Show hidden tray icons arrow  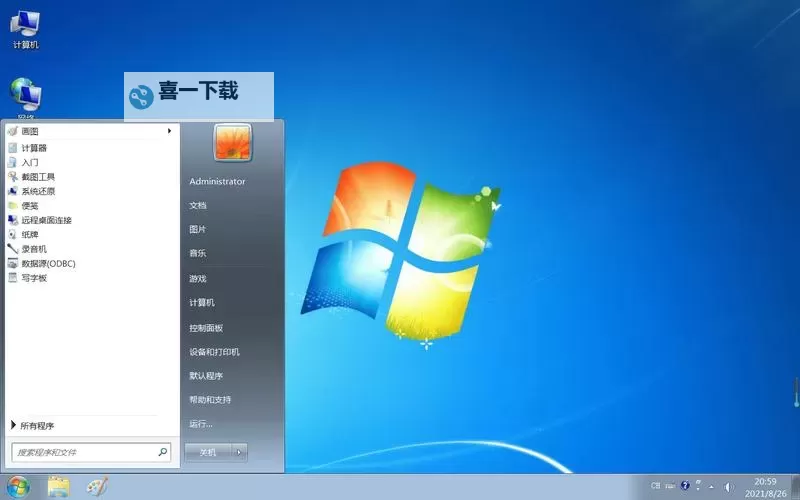coord(711,487)
